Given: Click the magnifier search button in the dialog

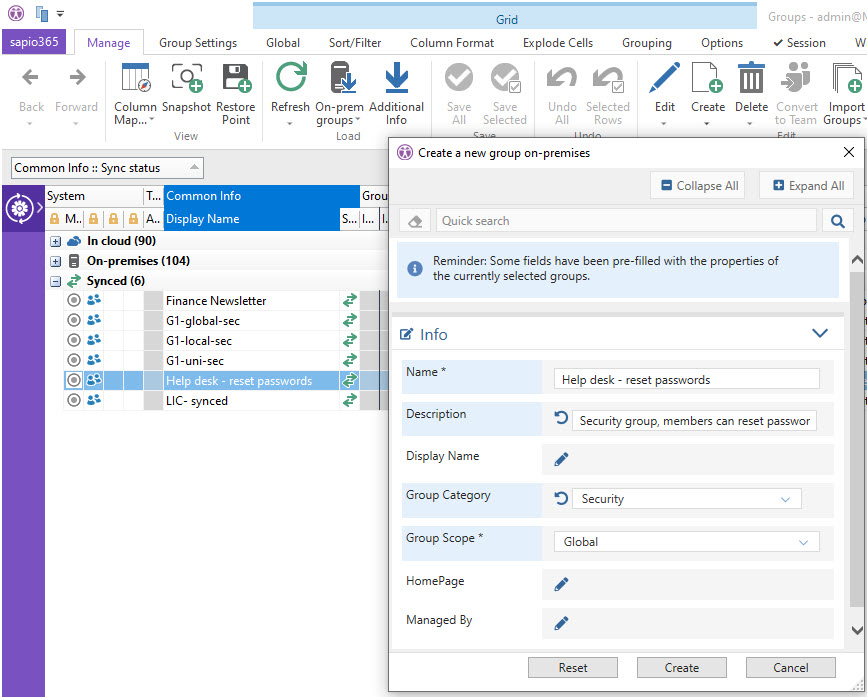Looking at the screenshot, I should click(836, 221).
